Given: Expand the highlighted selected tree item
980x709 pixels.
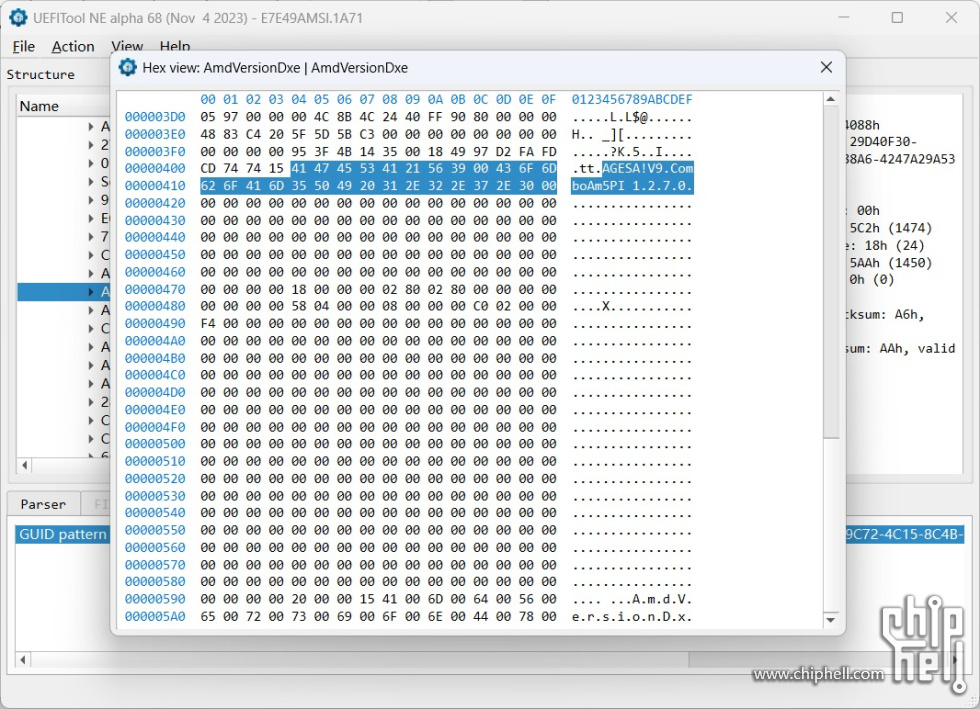Looking at the screenshot, I should pos(92,292).
